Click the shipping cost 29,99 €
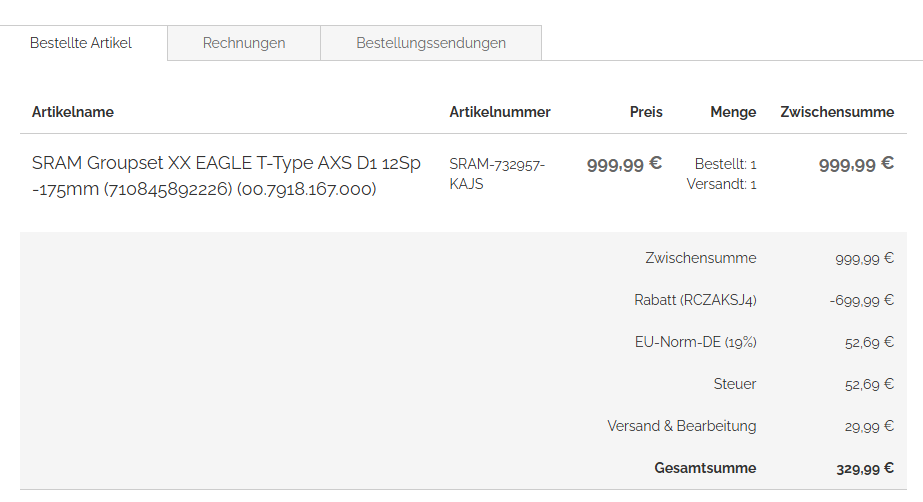The height and width of the screenshot is (502, 923). (868, 426)
